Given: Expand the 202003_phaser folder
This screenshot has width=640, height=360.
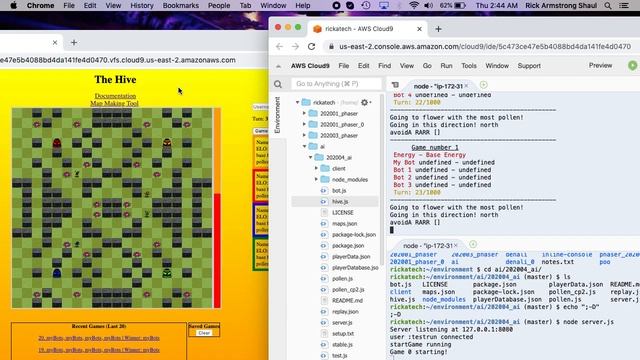Looking at the screenshot, I should 304,136.
